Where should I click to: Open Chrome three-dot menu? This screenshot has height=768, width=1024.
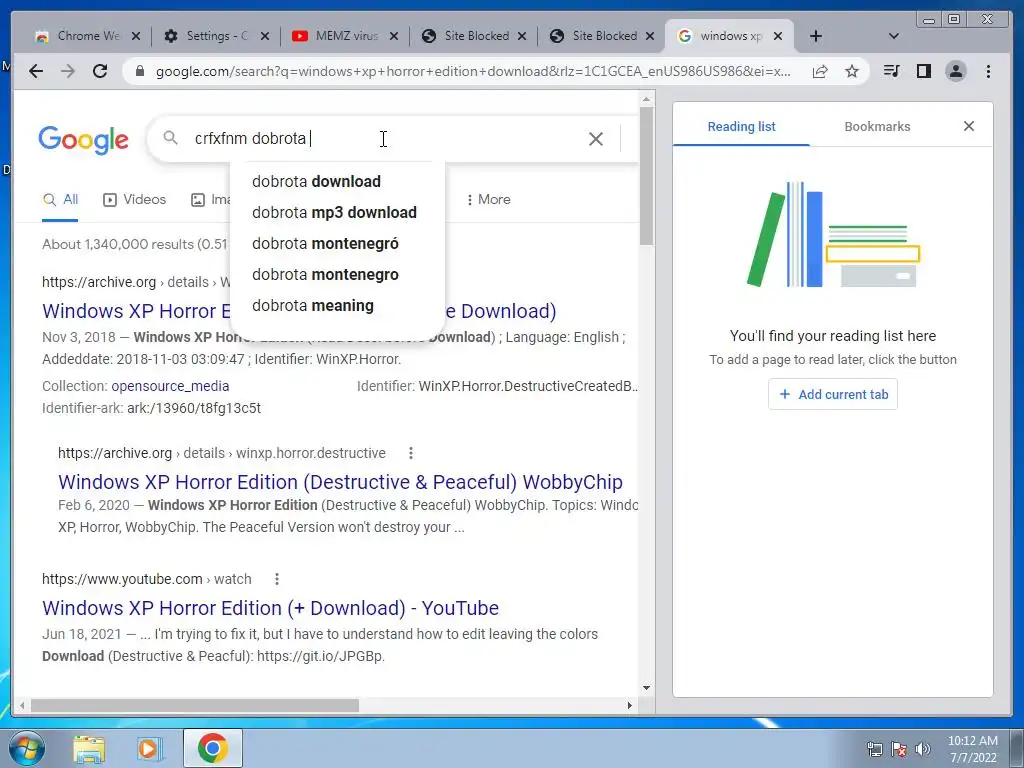[988, 71]
